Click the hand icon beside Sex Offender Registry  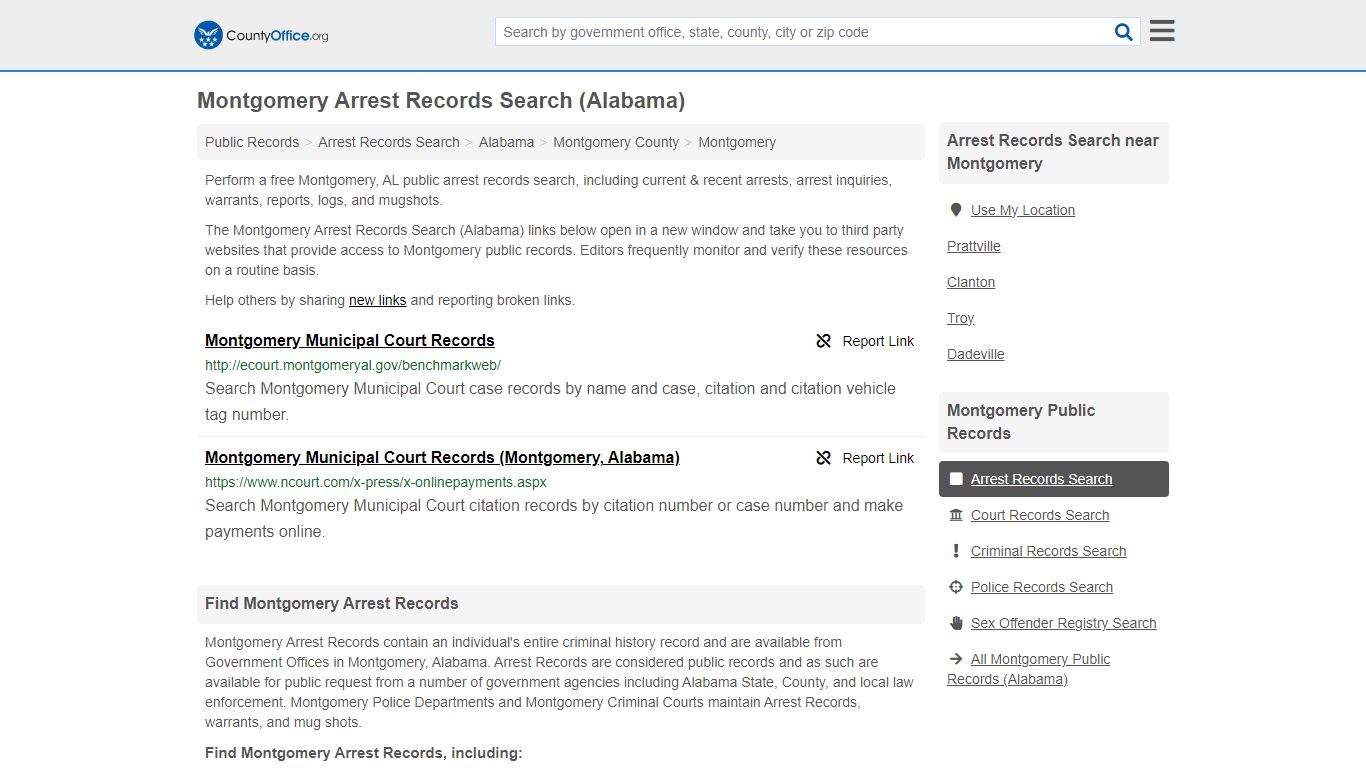coord(956,623)
